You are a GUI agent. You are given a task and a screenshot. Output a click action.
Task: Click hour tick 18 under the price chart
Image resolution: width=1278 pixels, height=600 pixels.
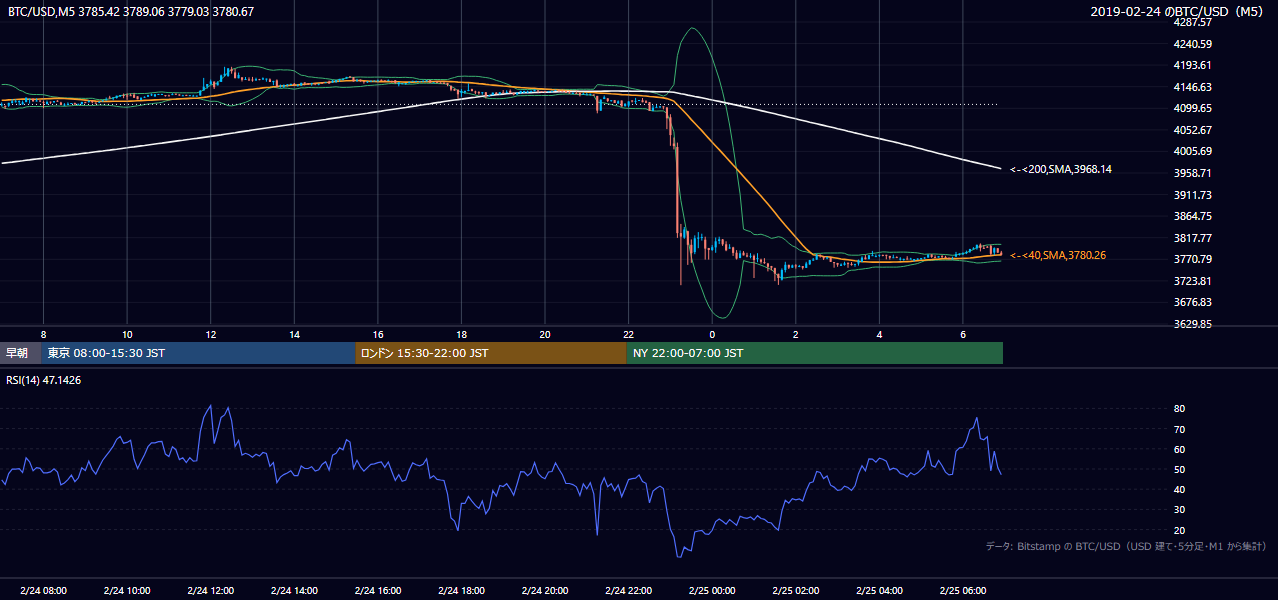[x=462, y=334]
